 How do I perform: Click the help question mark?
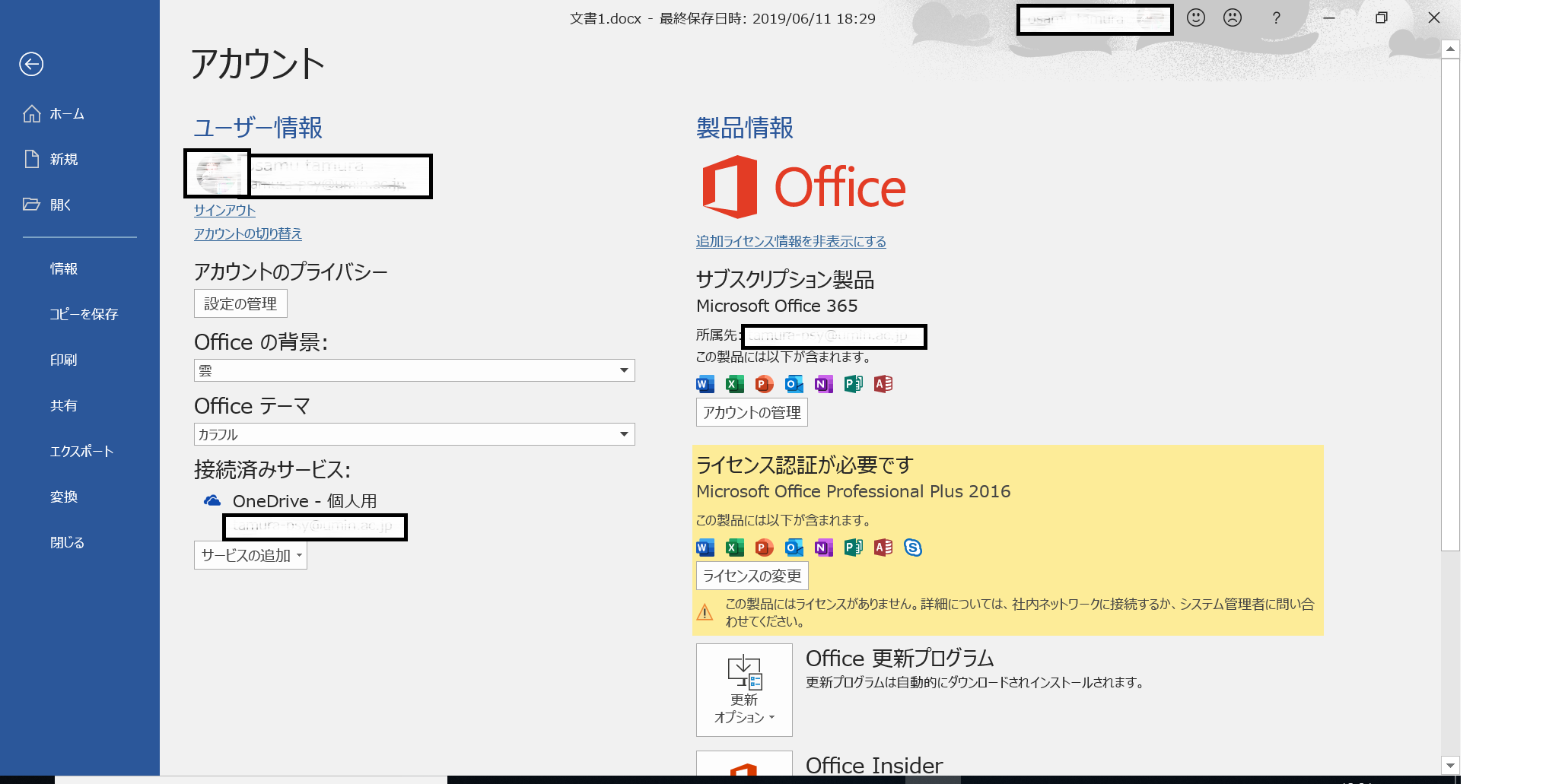[1276, 17]
